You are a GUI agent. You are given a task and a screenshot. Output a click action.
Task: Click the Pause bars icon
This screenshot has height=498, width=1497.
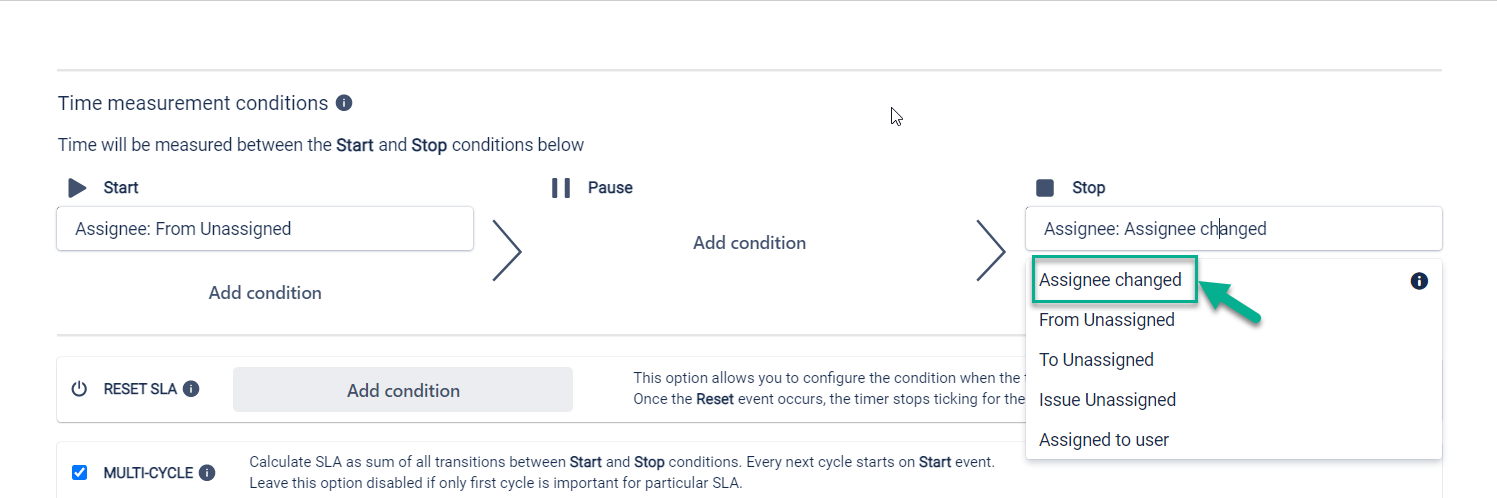(x=561, y=188)
